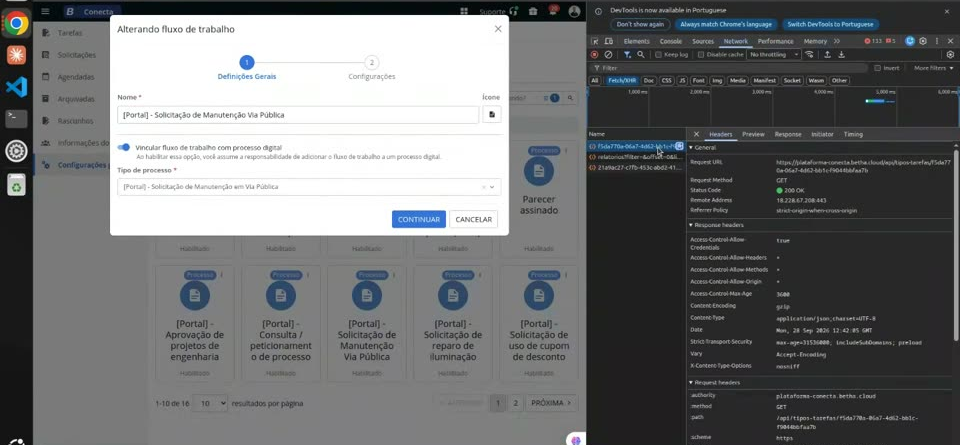Open Visual Studio Code from the dock
960x445 pixels.
point(17,87)
